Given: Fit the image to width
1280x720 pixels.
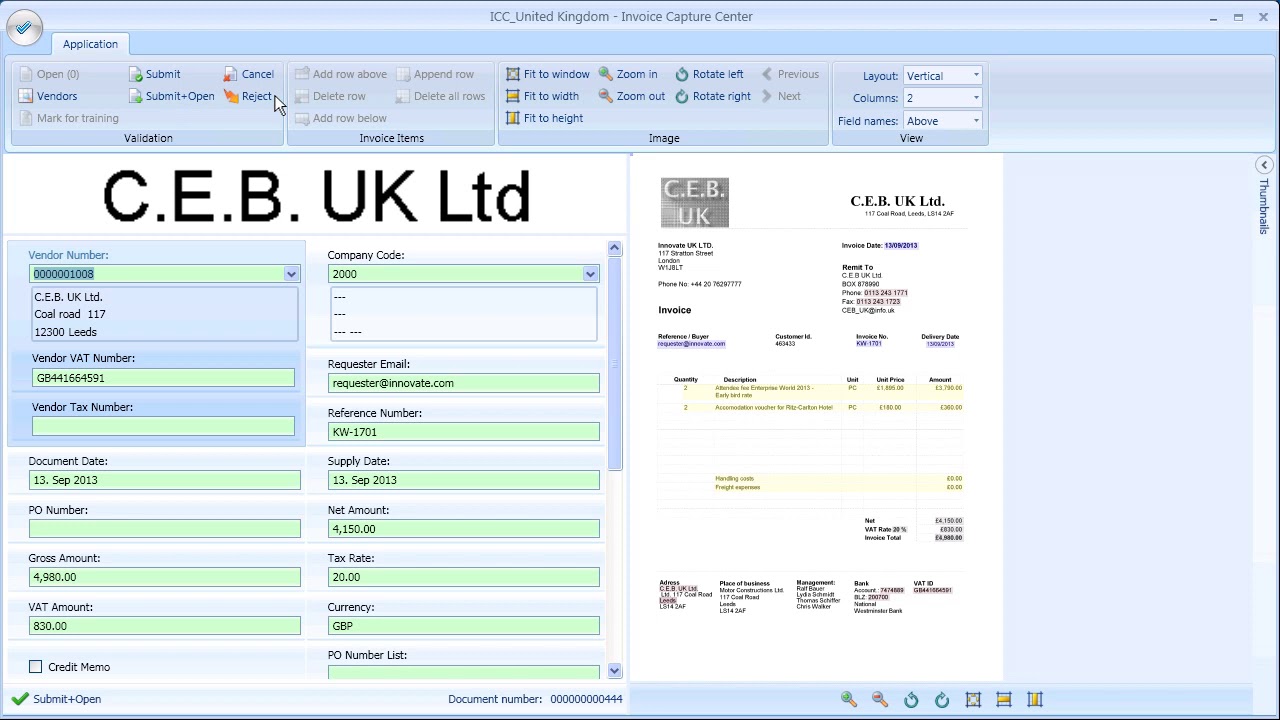Looking at the screenshot, I should point(542,96).
